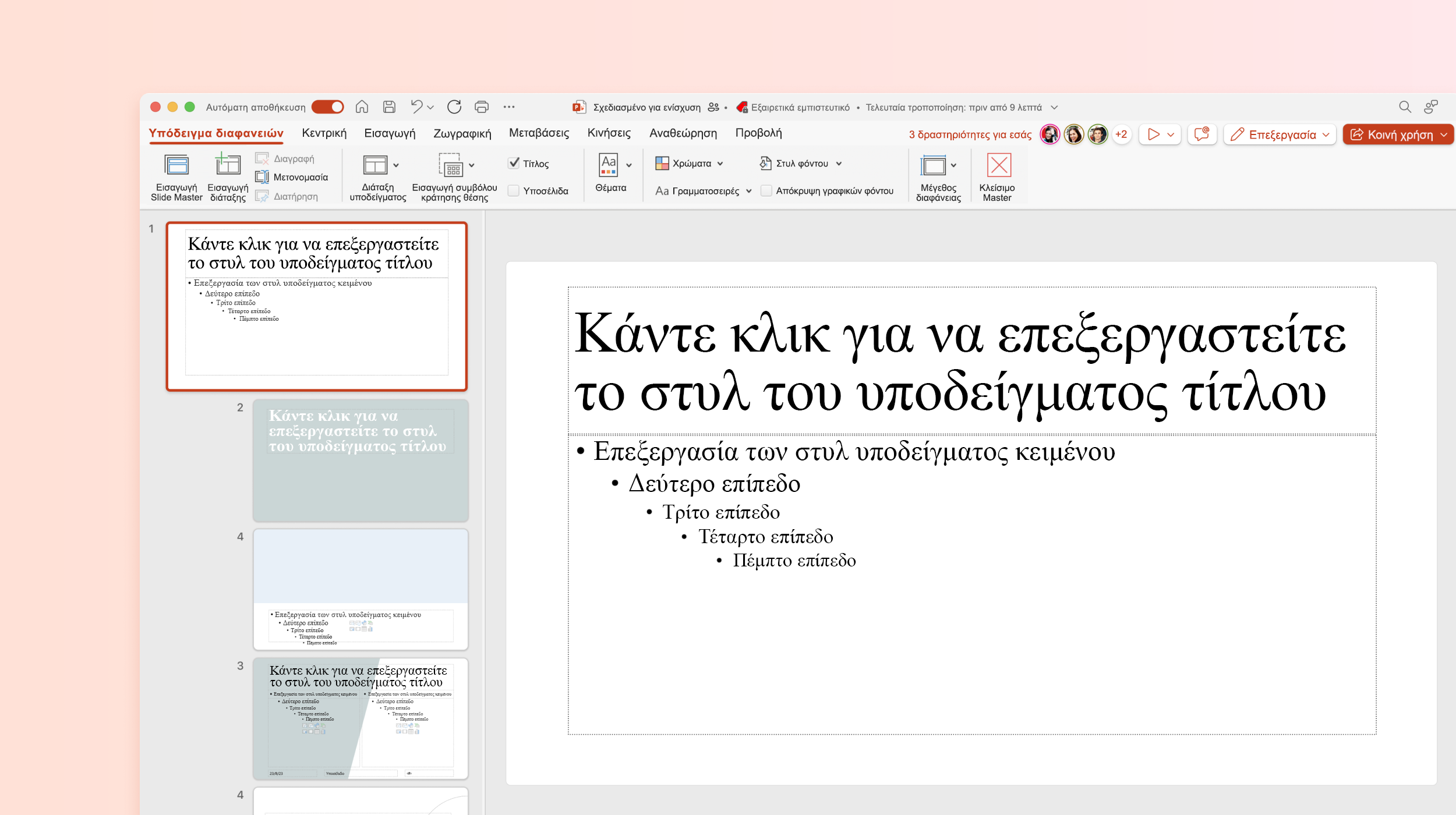Select the two-content layout thumbnail 3
This screenshot has height=815, width=1456.
click(x=361, y=719)
